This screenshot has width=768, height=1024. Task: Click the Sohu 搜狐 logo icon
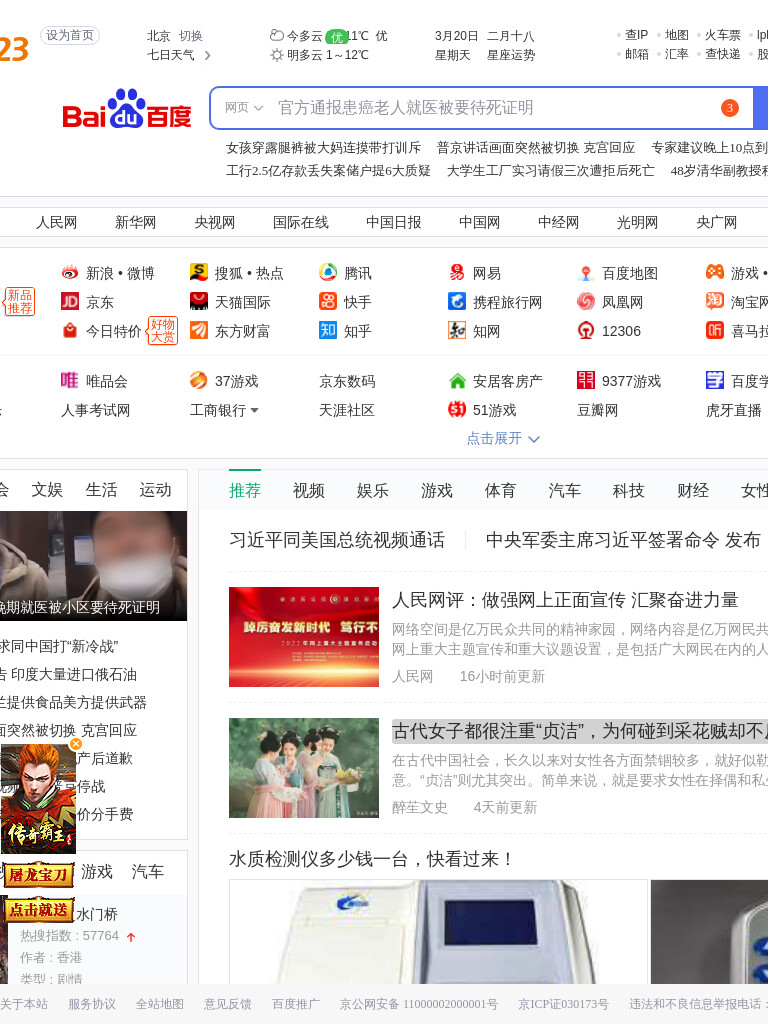click(x=199, y=272)
